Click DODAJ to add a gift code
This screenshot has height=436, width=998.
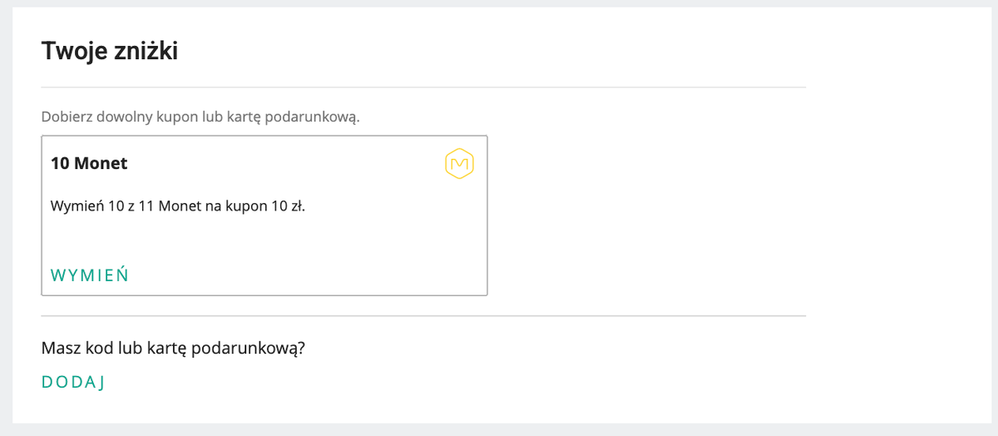point(73,381)
